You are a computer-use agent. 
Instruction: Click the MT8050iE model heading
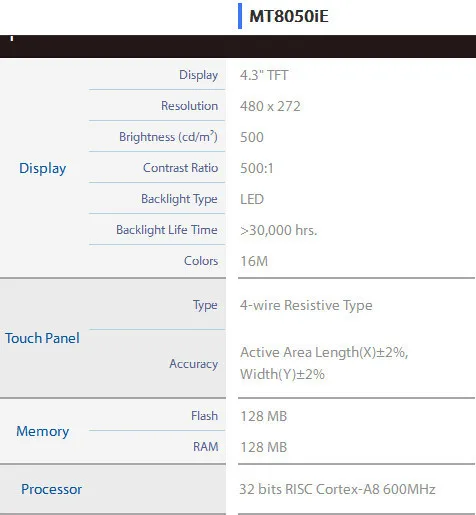click(x=289, y=16)
